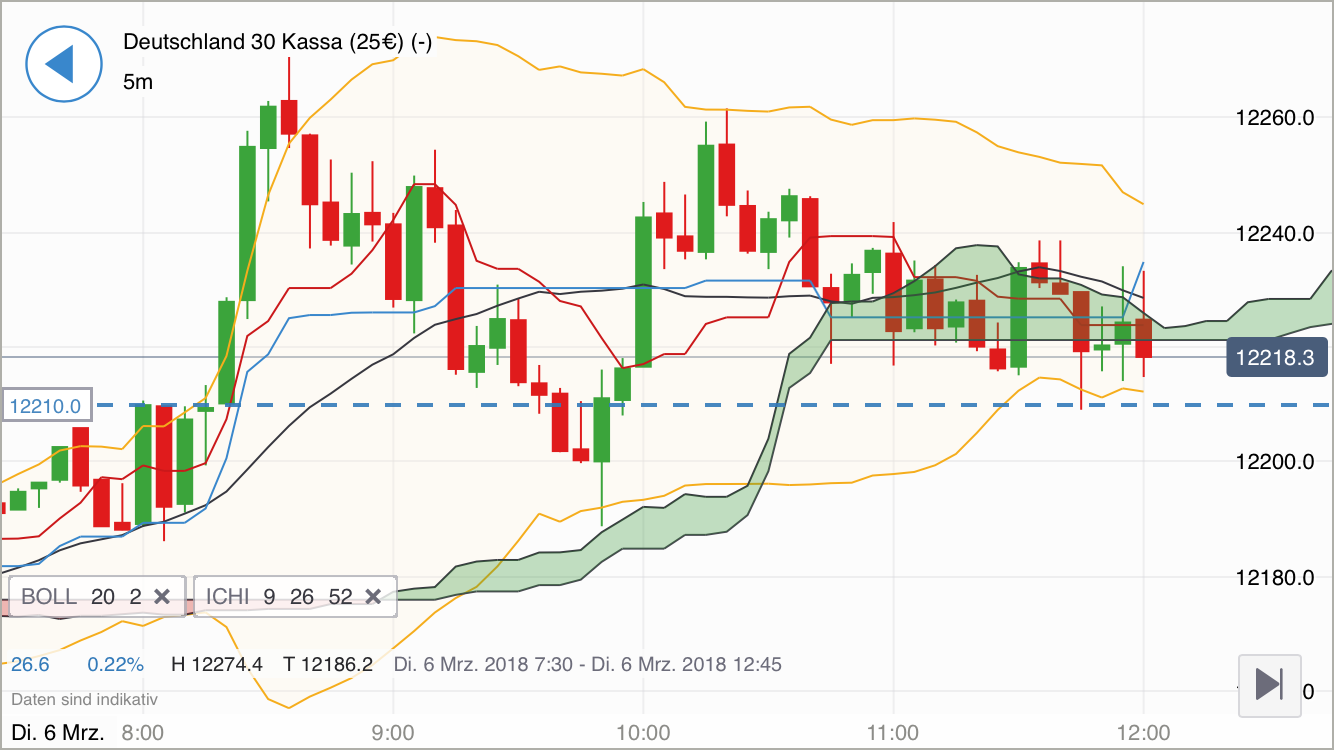Click the title Deutschland 30 Kassa (25€) (-)
Viewport: 1334px width, 750px height.
coord(277,42)
